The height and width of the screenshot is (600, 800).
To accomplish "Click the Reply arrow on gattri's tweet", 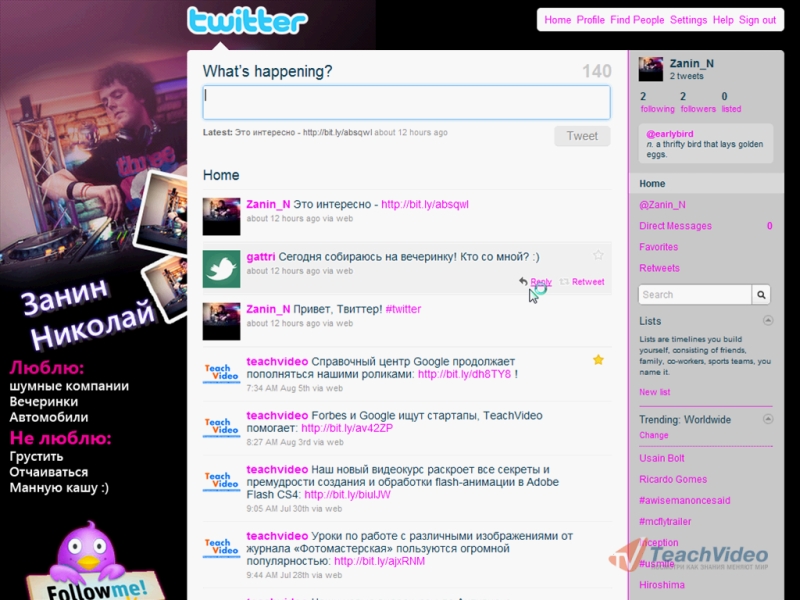I will click(523, 281).
